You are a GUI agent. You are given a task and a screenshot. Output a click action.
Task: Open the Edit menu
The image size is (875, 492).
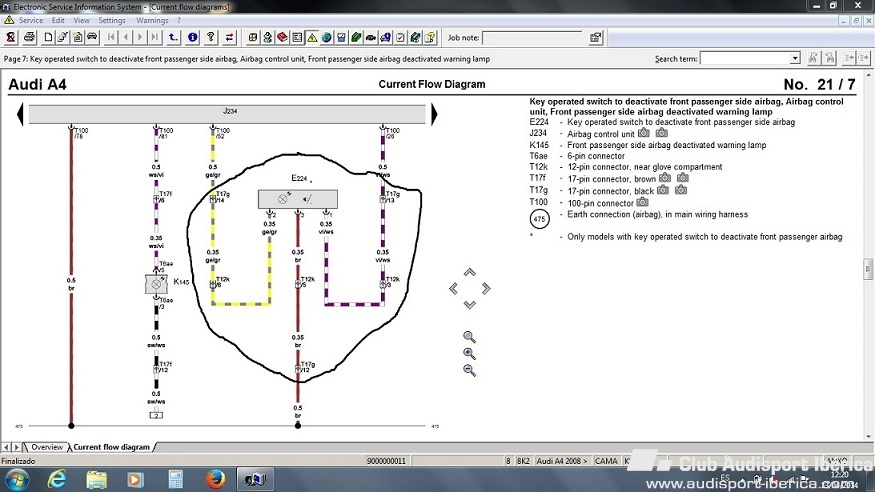(58, 20)
